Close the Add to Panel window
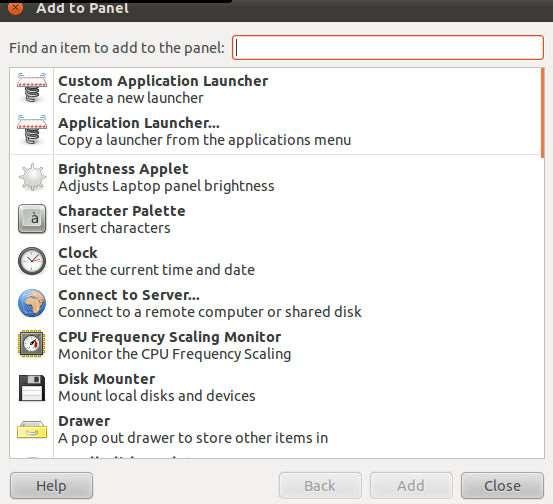The width and height of the screenshot is (553, 504). (x=16, y=8)
